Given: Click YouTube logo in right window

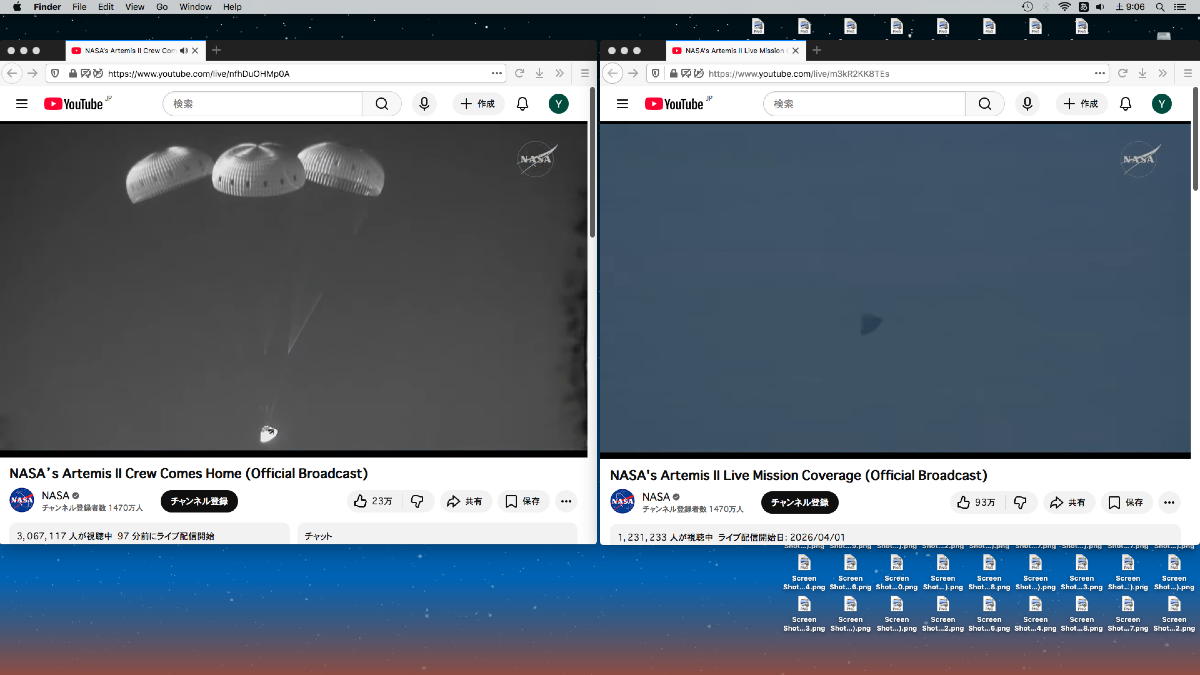Looking at the screenshot, I should pos(674,104).
